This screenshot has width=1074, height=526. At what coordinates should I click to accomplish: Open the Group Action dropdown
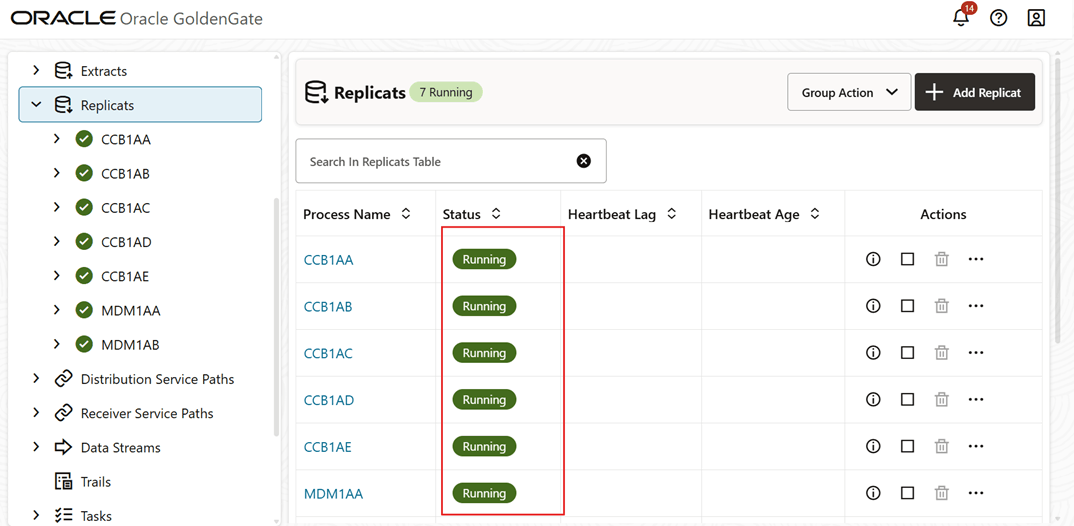point(849,92)
